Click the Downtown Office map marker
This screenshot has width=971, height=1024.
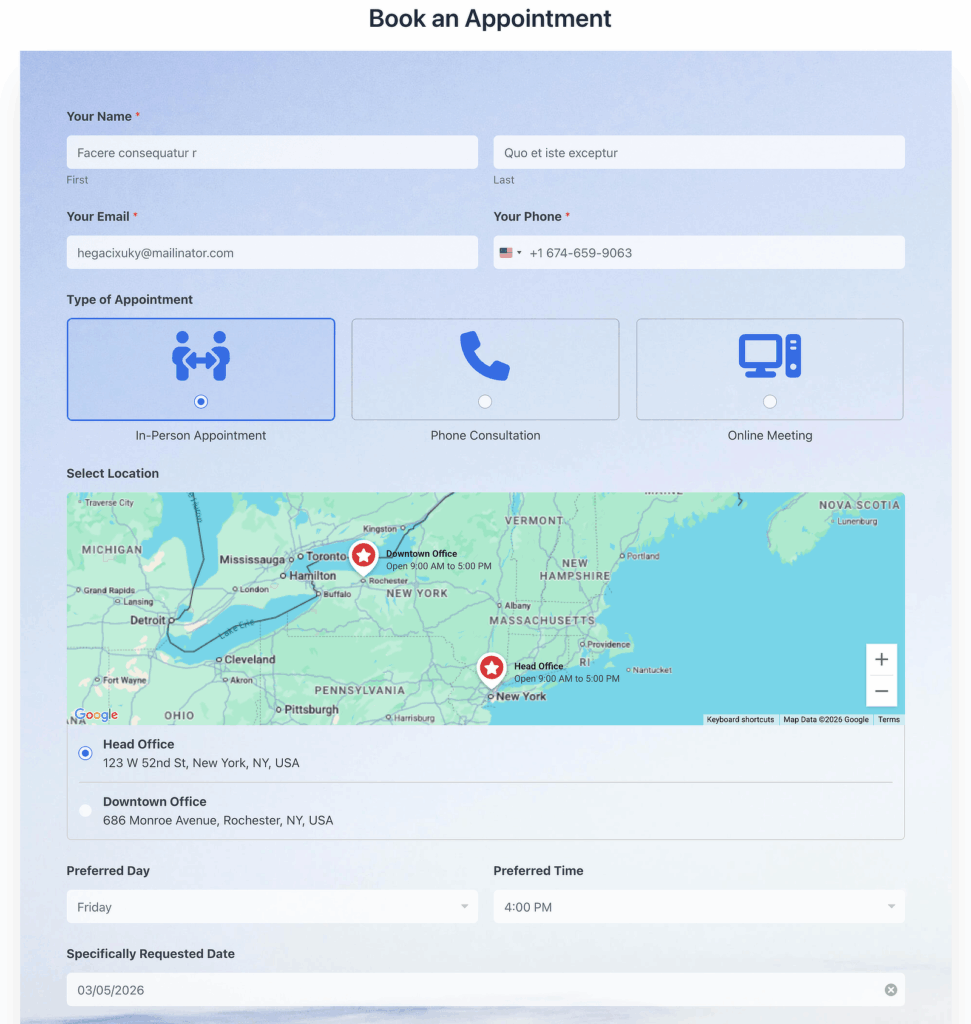[x=363, y=555]
